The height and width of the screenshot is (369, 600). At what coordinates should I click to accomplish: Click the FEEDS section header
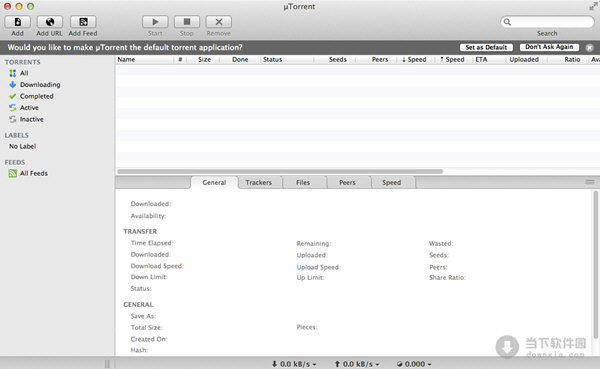(15, 162)
